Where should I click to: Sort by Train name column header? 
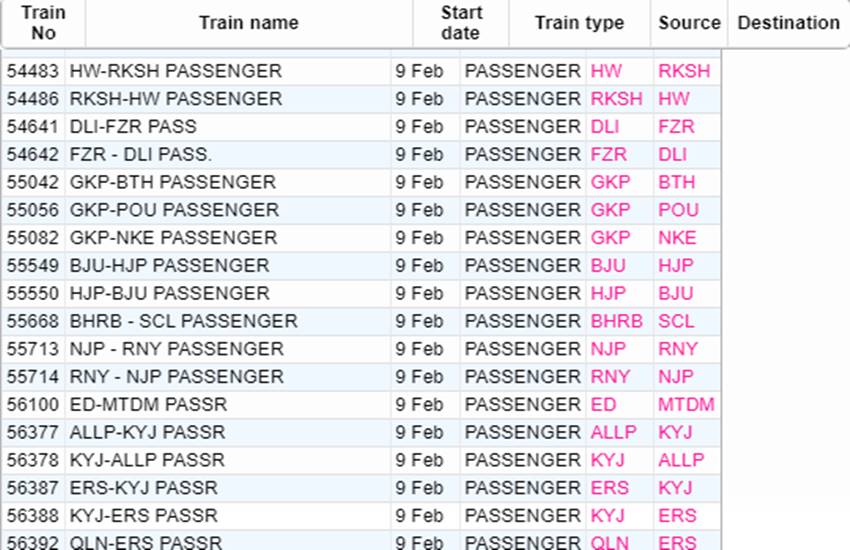249,23
